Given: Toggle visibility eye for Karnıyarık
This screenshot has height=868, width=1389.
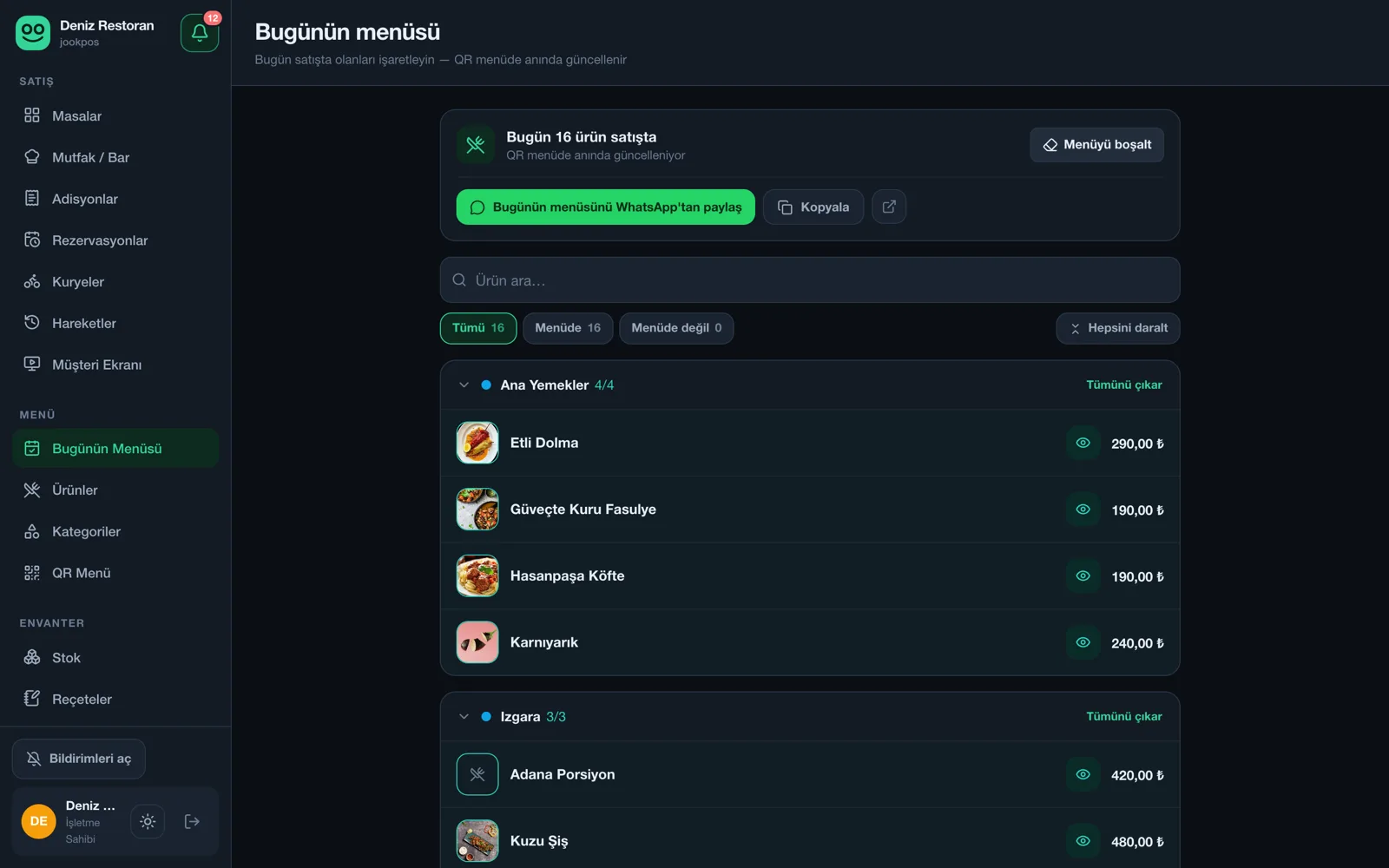Looking at the screenshot, I should 1083,642.
